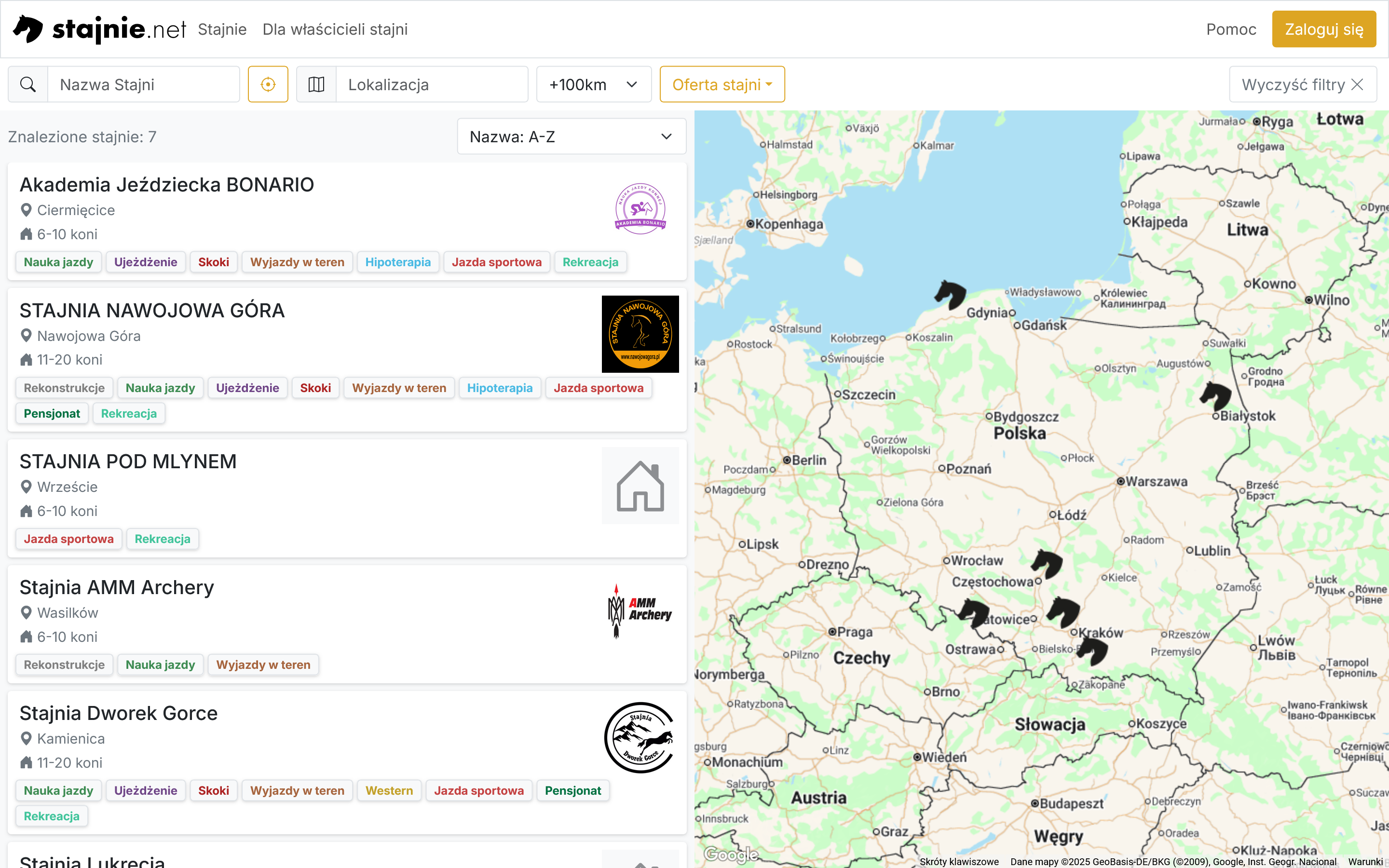Click the search magnifier icon
This screenshot has height=868, width=1389.
pyautogui.click(x=27, y=84)
